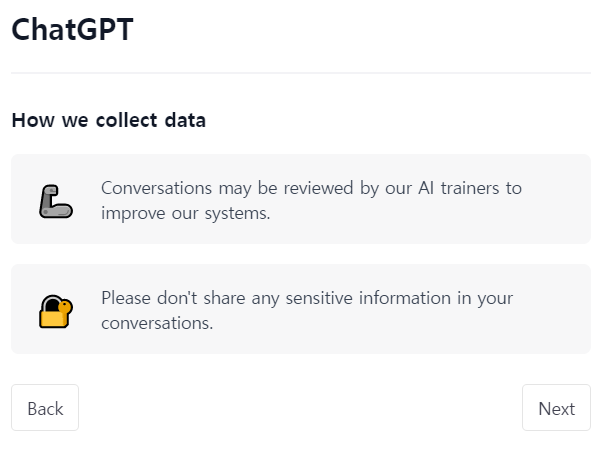Click the word 'conversations.' under the lock notice
Image resolution: width=602 pixels, height=453 pixels.
click(157, 323)
